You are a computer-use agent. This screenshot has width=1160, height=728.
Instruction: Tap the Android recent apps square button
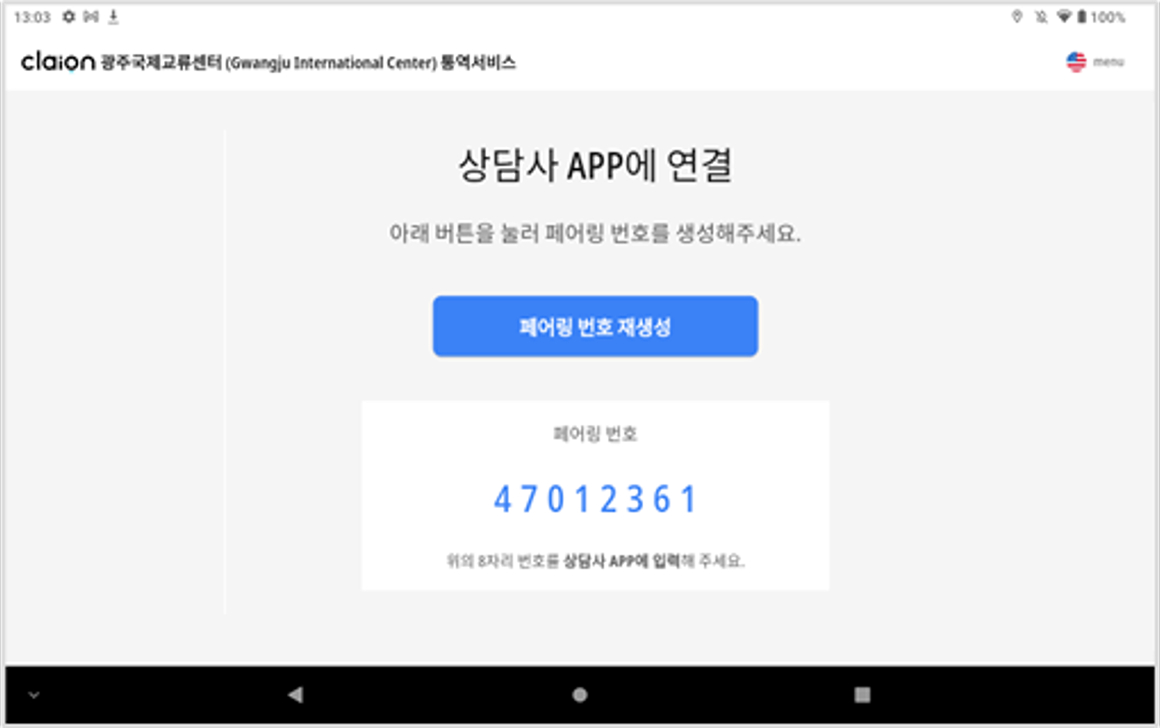[862, 694]
